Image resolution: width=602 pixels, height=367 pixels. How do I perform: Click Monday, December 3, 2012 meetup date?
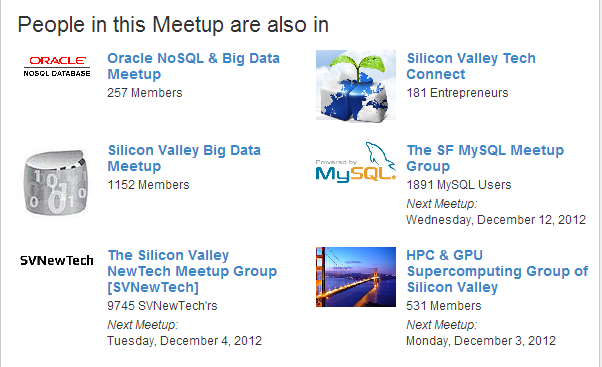(x=481, y=341)
